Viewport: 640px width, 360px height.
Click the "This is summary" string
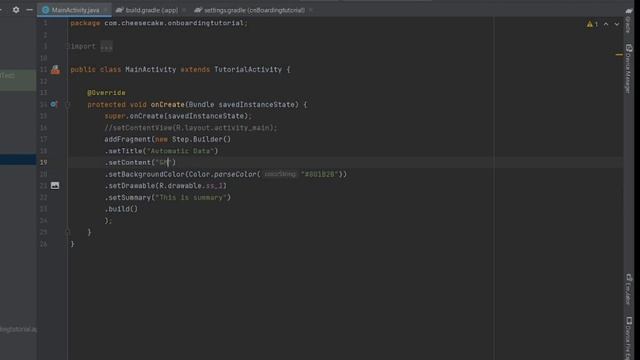tap(191, 198)
